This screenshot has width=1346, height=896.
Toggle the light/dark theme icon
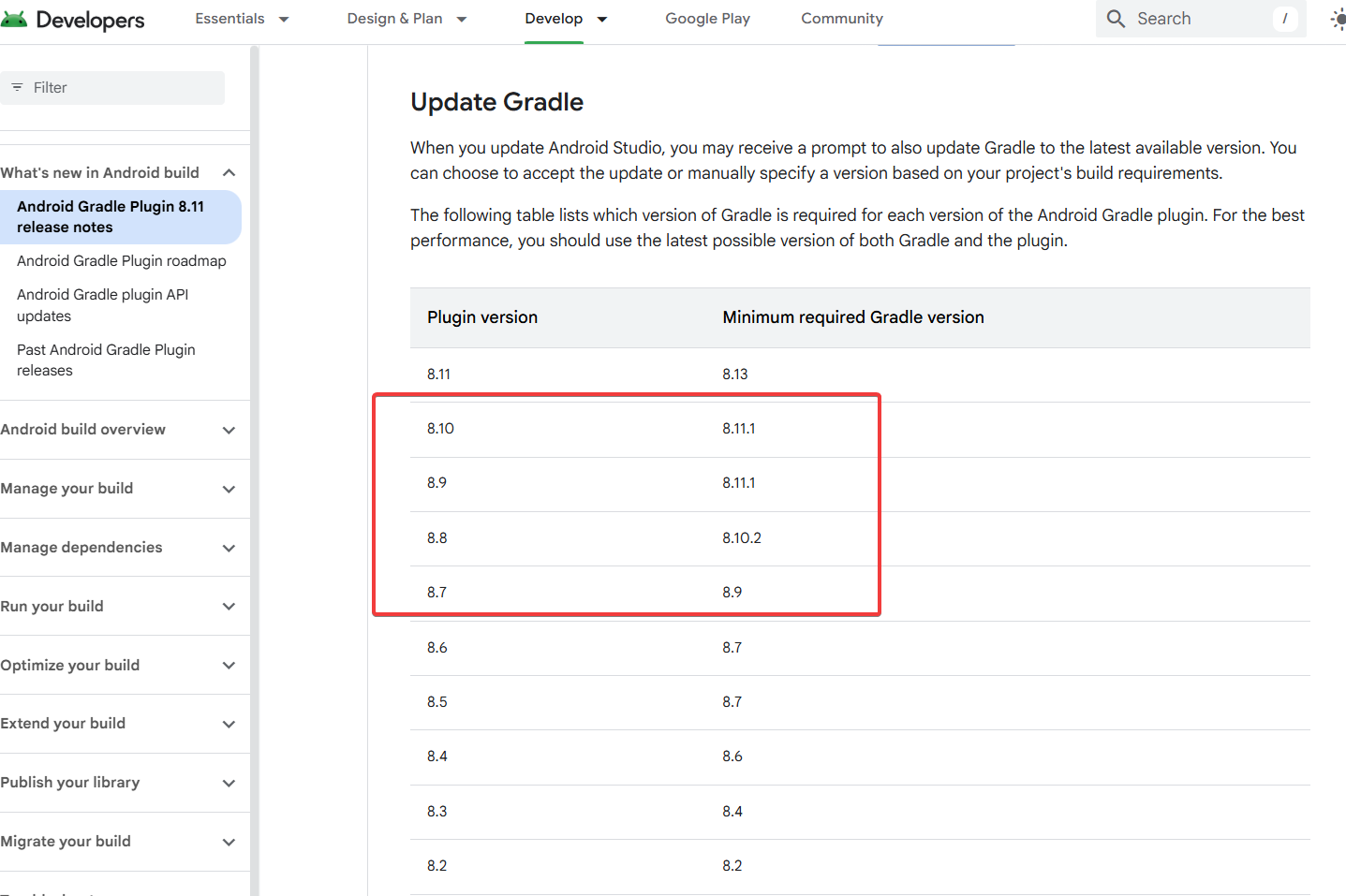1338,19
